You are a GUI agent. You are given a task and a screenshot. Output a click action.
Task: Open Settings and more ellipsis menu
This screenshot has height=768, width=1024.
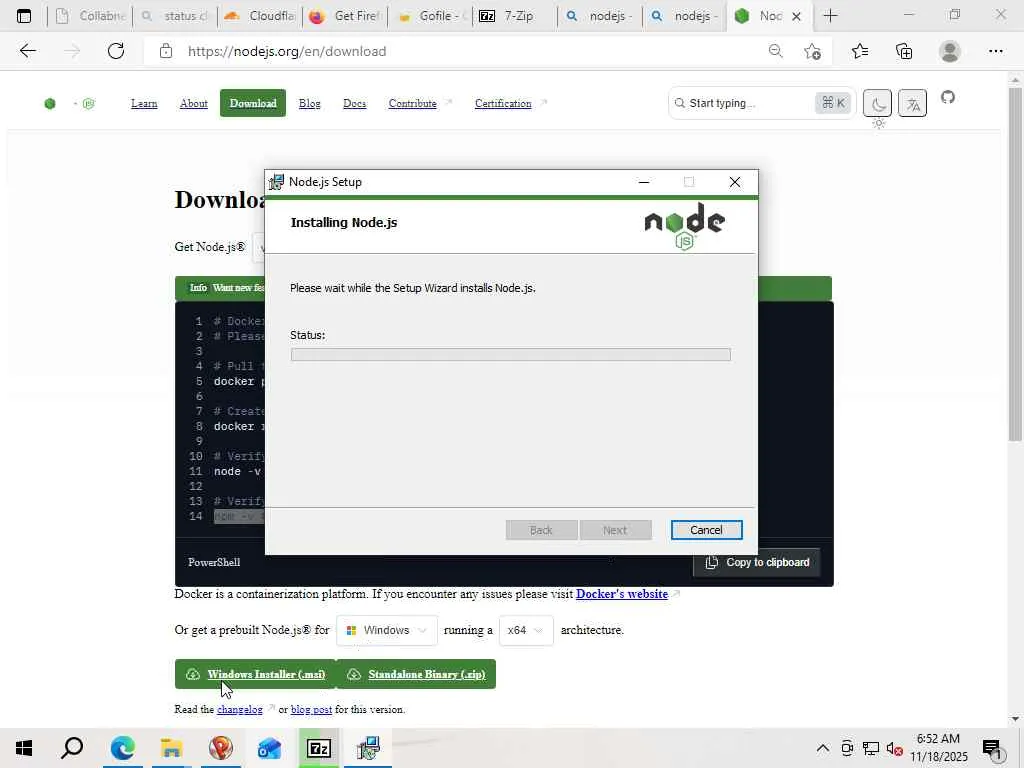[995, 51]
